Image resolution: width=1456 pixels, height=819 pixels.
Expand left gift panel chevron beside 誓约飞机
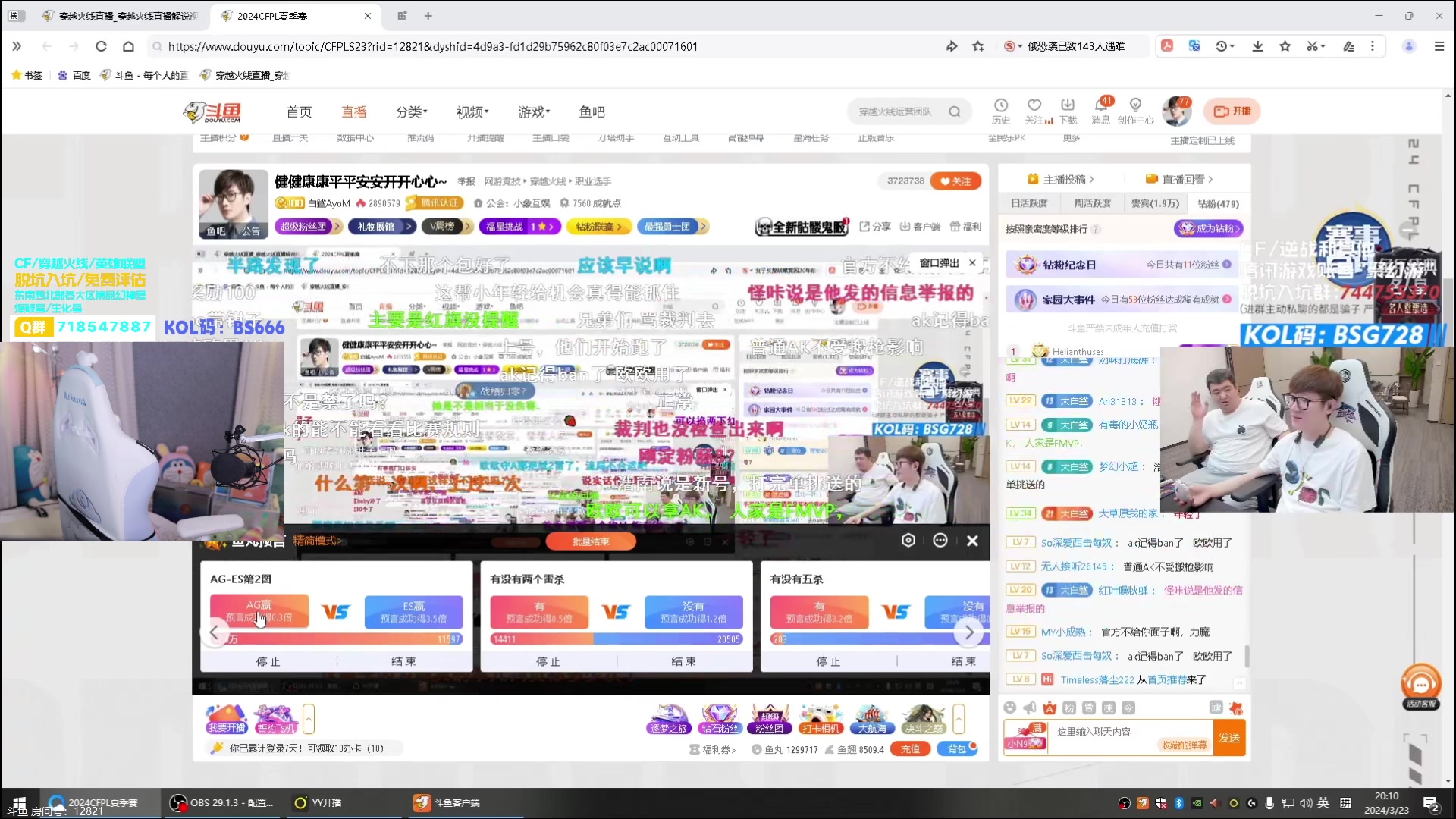309,719
